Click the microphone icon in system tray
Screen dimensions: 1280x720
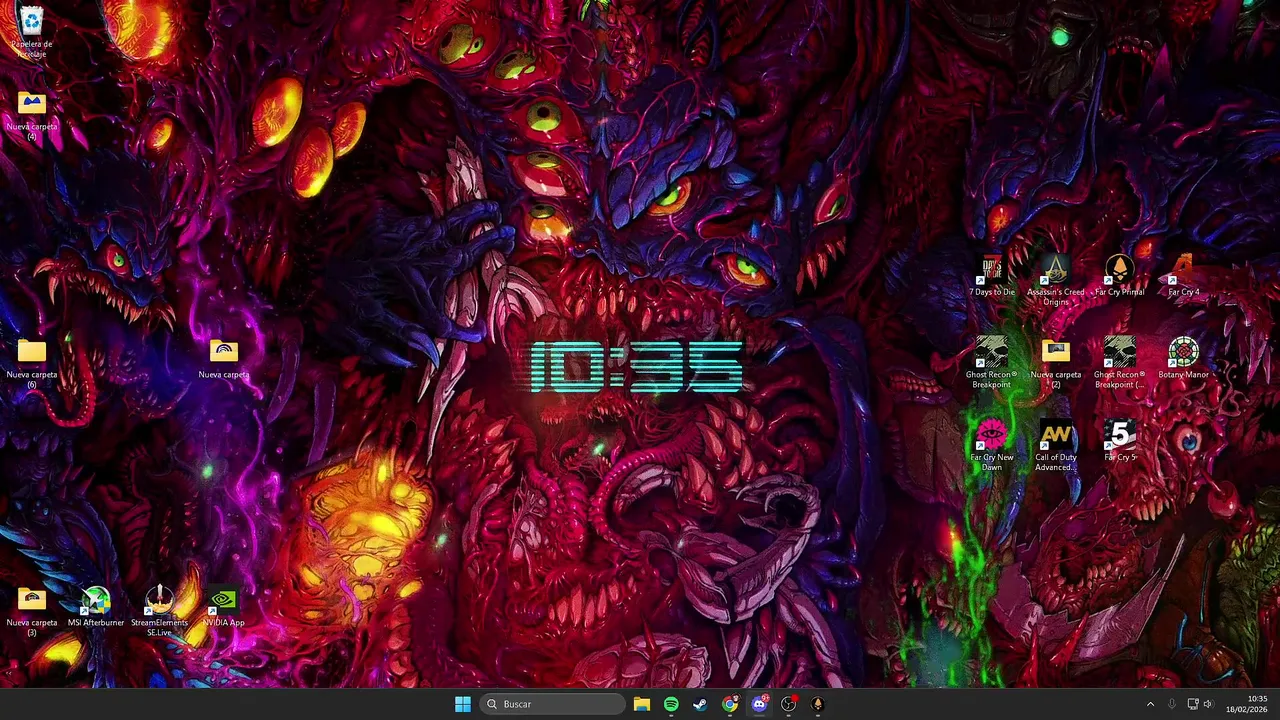(1171, 704)
